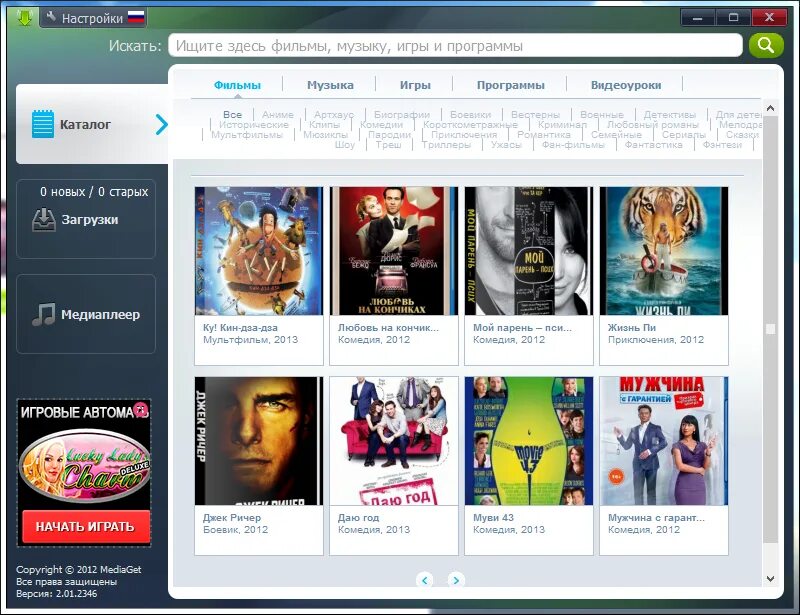Open the Жизнь Пи tiger poster
Viewport: 800px width, 615px height.
[x=664, y=251]
